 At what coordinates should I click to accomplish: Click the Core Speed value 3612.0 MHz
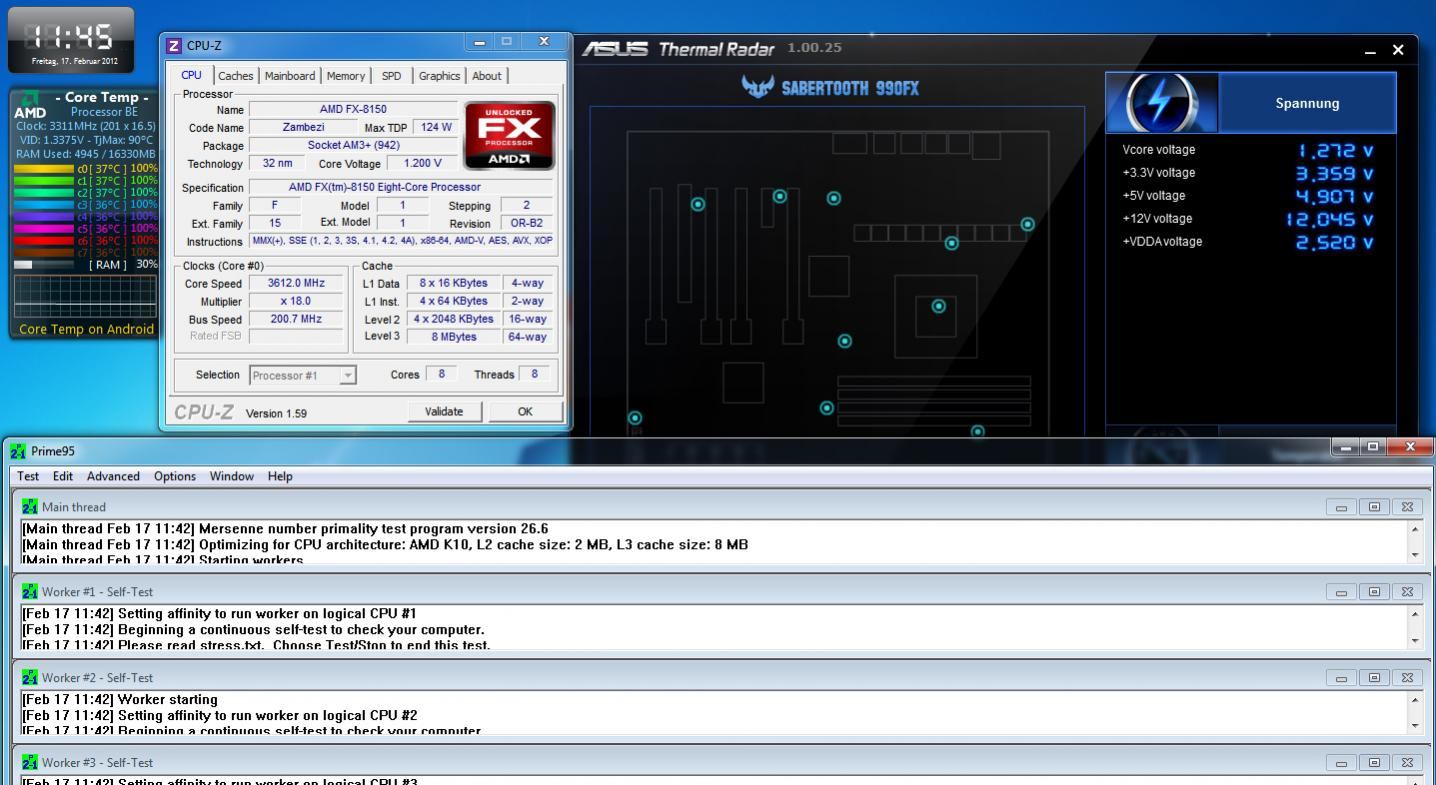pyautogui.click(x=297, y=283)
